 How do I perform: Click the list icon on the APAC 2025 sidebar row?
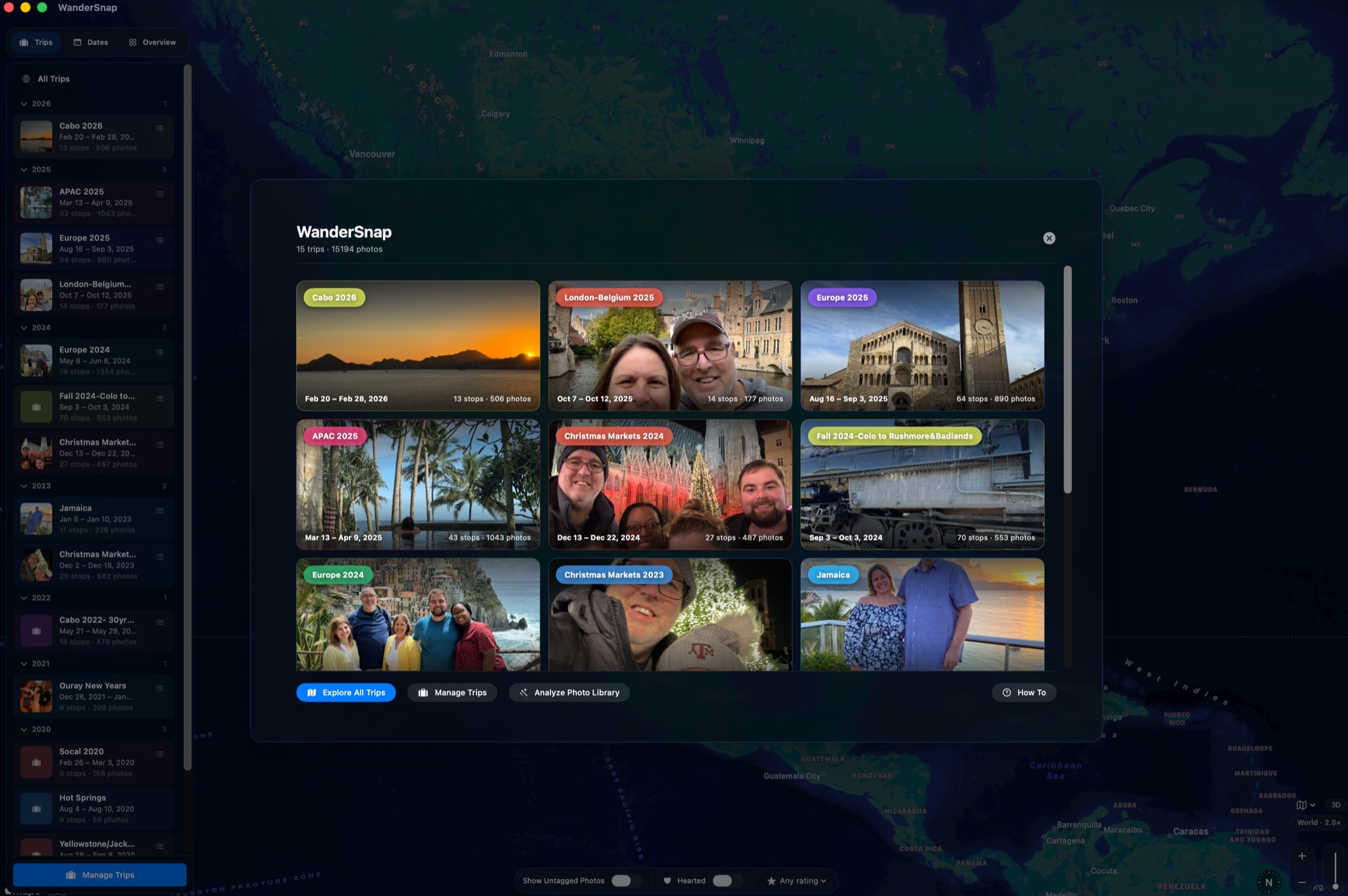tap(159, 194)
